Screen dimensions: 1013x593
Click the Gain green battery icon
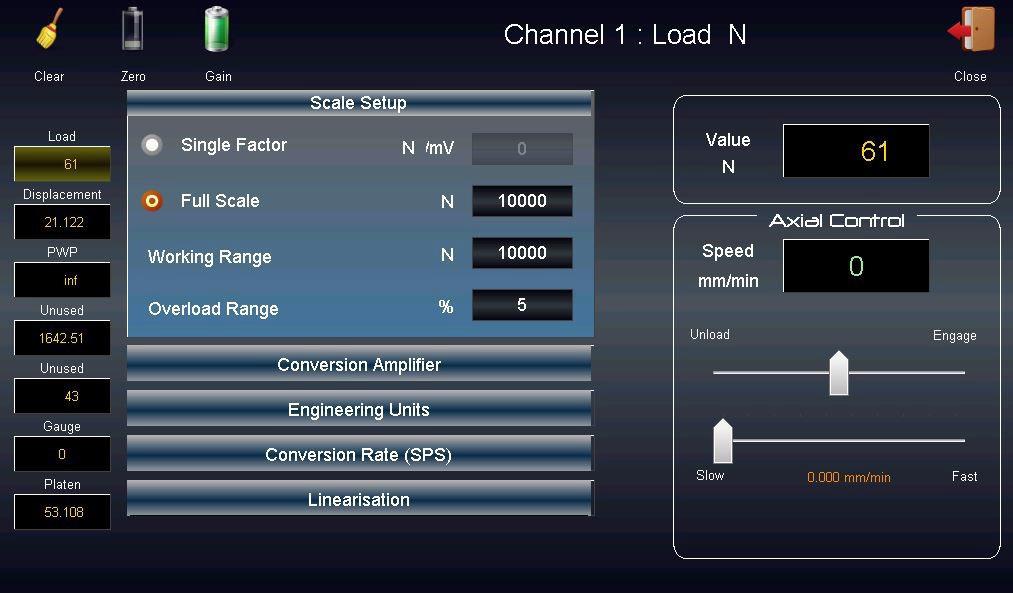(217, 30)
